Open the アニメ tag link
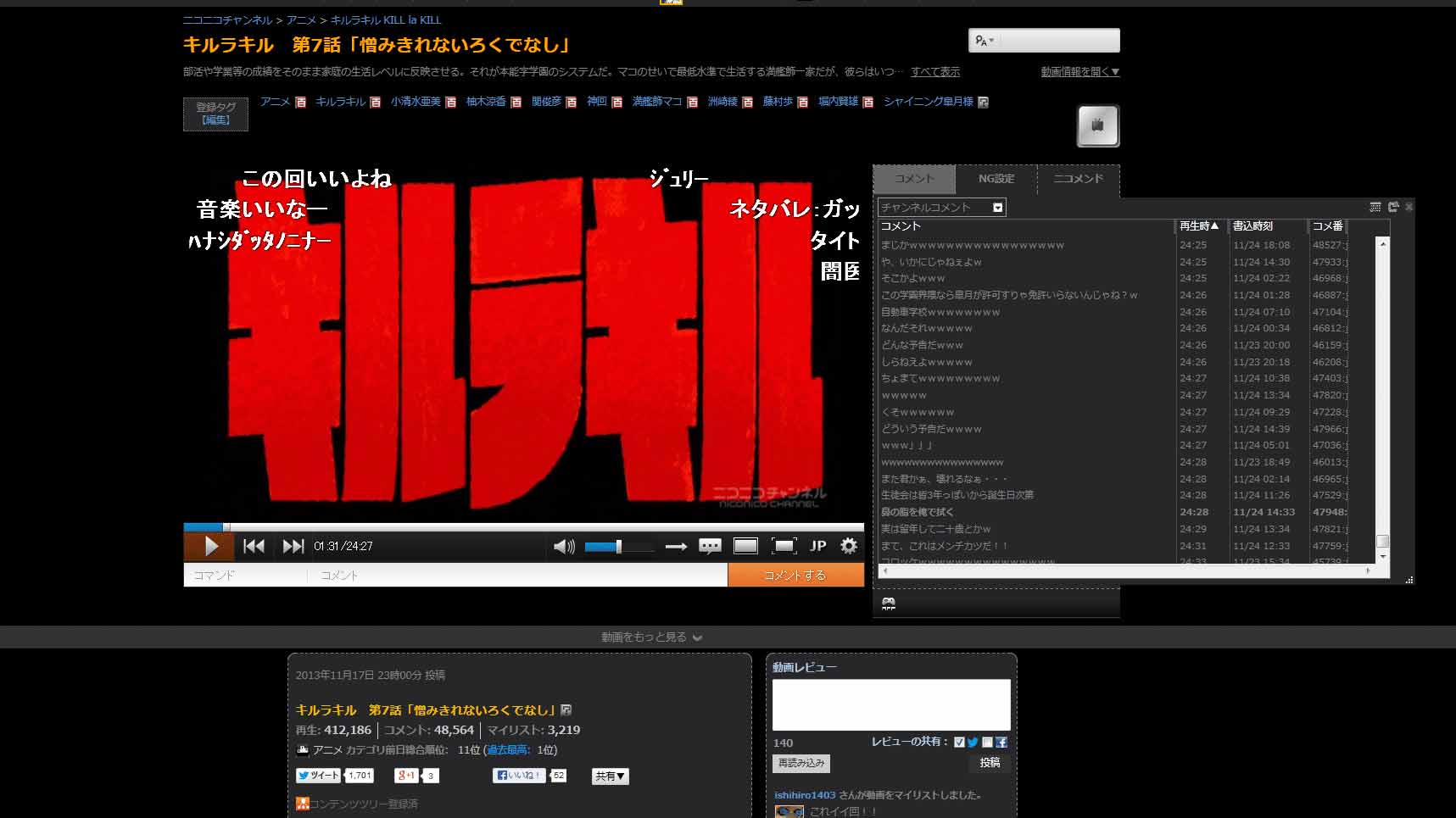Viewport: 1456px width, 818px height. pyautogui.click(x=275, y=102)
